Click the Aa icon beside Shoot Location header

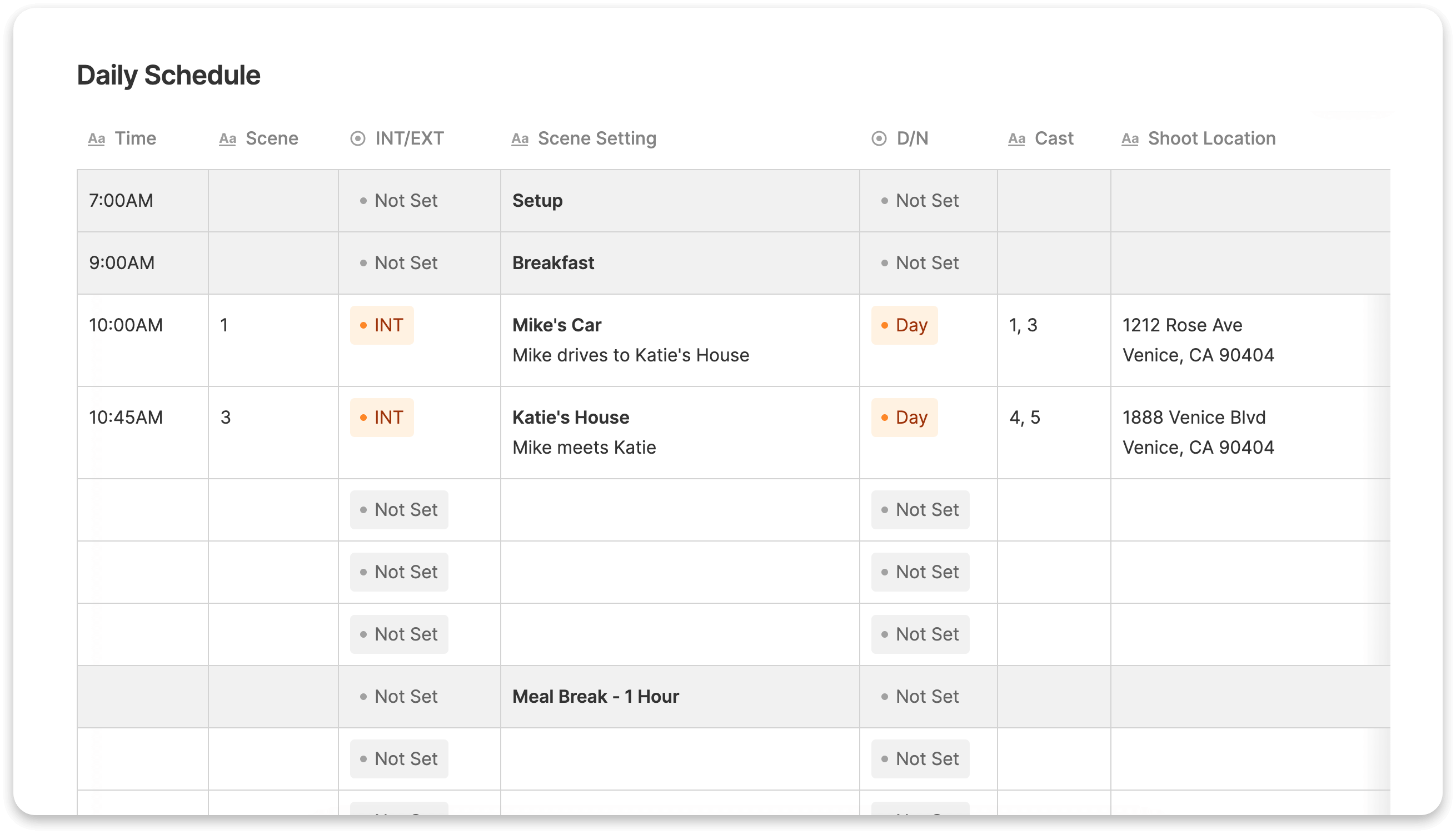[1130, 138]
